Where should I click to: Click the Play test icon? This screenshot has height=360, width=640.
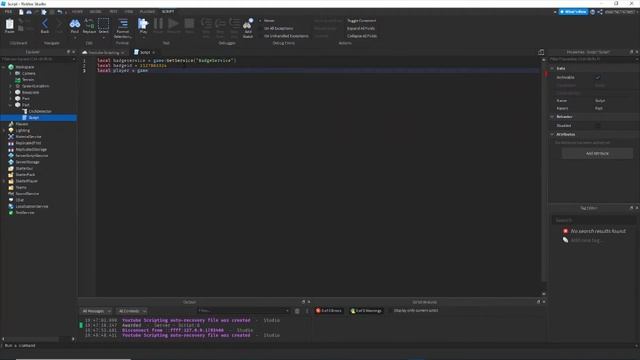143,23
